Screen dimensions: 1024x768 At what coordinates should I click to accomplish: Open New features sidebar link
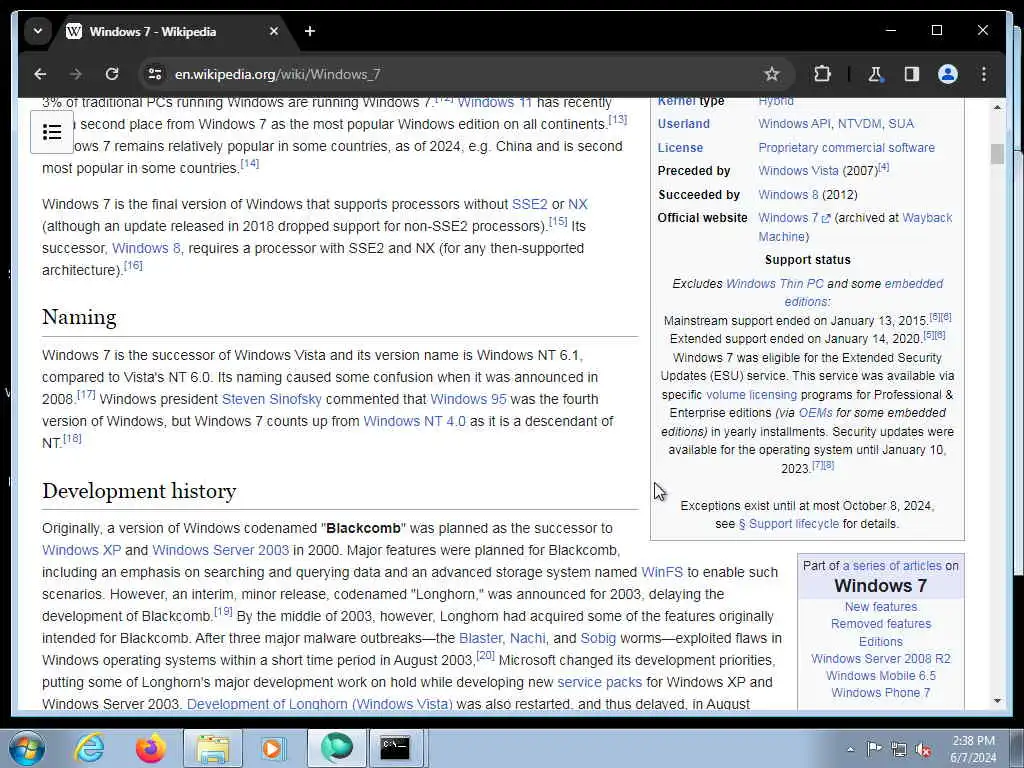pyautogui.click(x=880, y=607)
